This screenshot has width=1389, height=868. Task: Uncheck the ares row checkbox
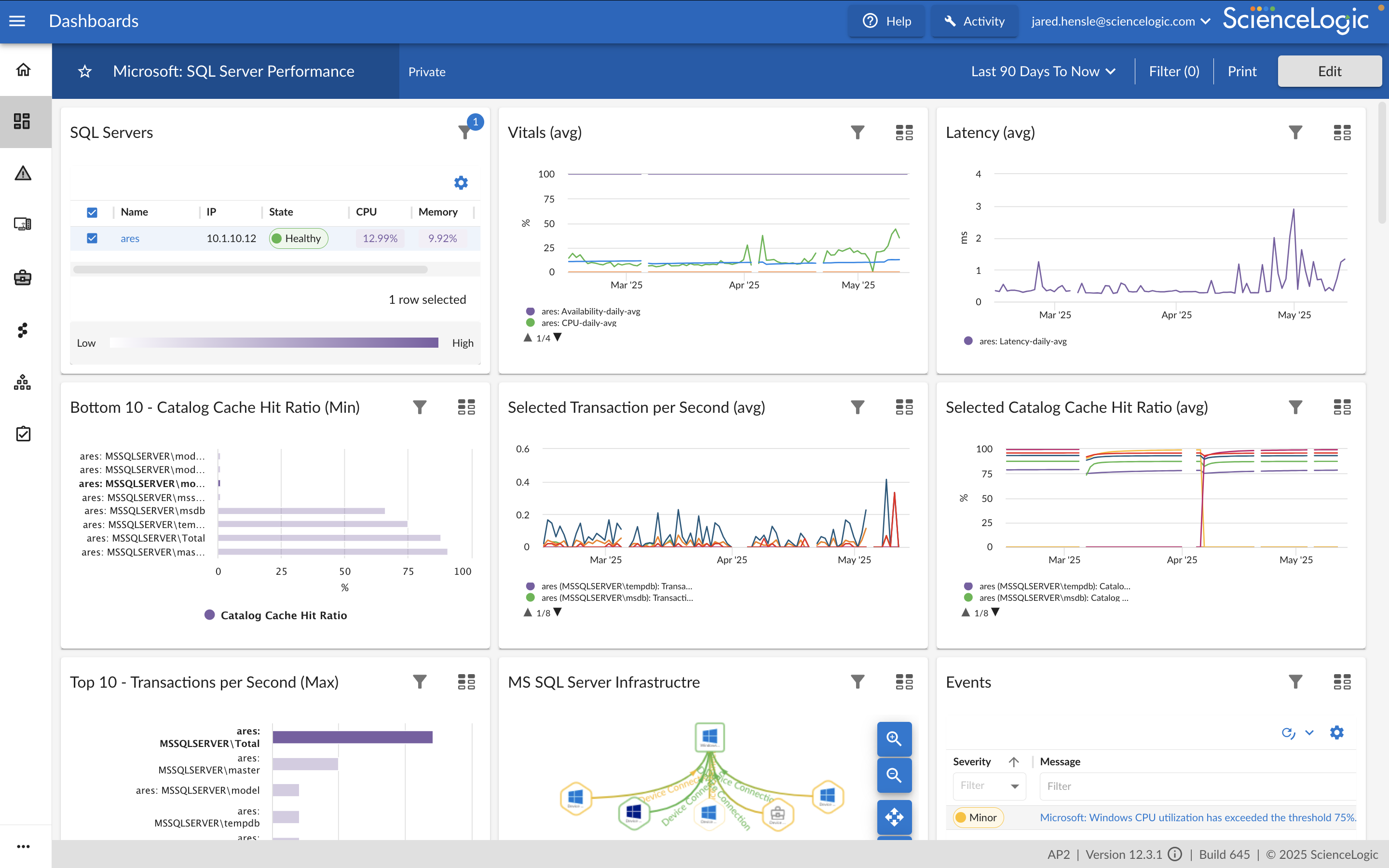tap(92, 238)
